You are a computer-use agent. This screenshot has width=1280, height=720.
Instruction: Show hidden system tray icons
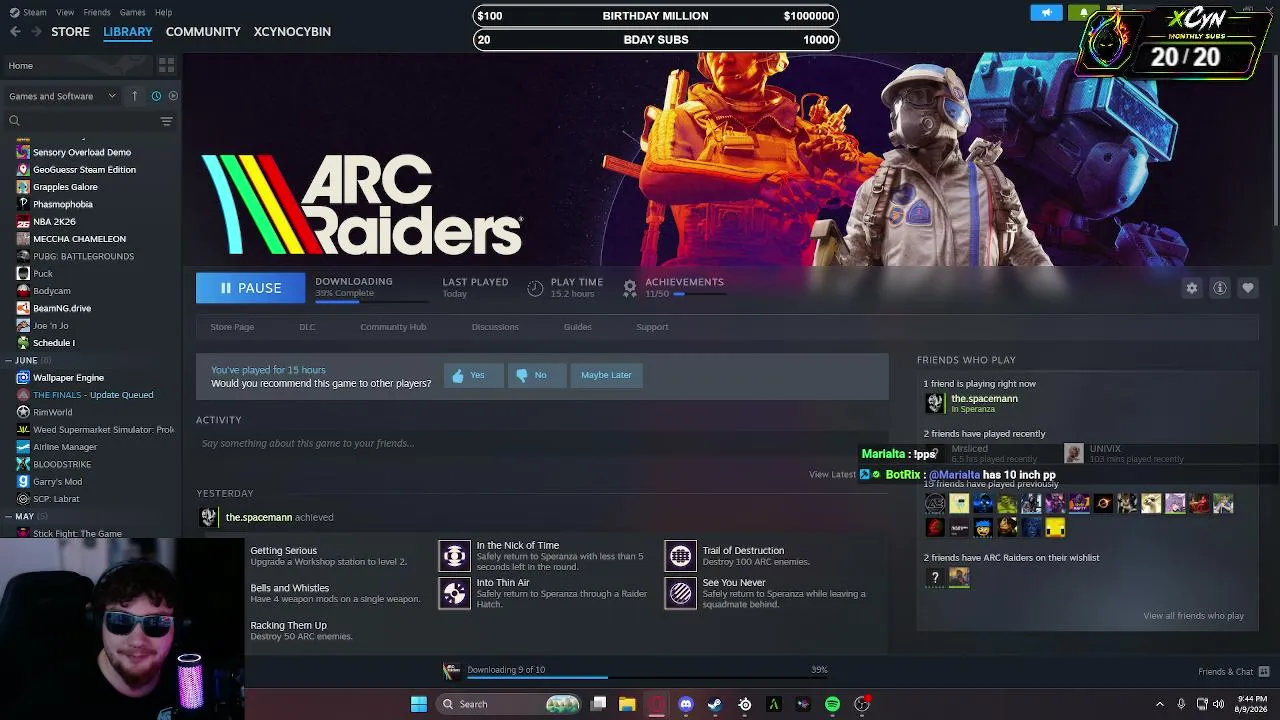[x=1160, y=704]
